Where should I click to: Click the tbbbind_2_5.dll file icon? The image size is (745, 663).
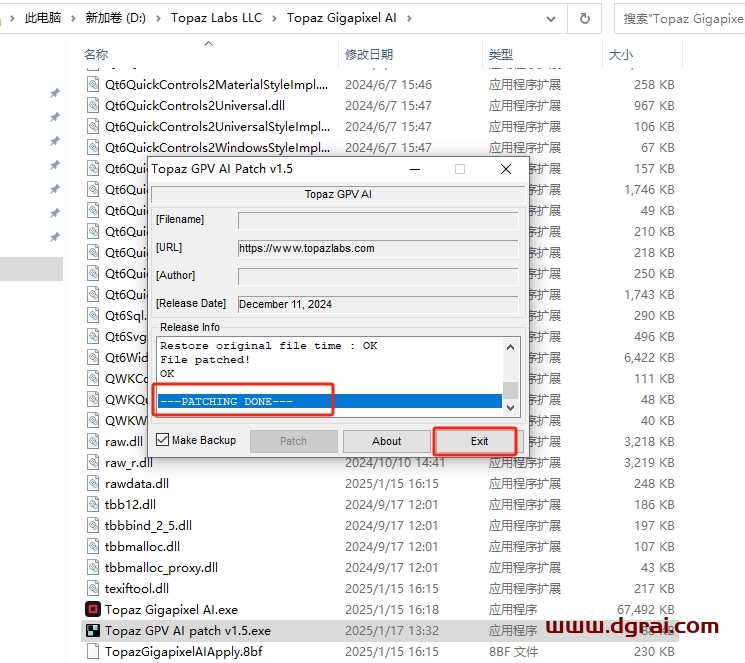coord(93,525)
